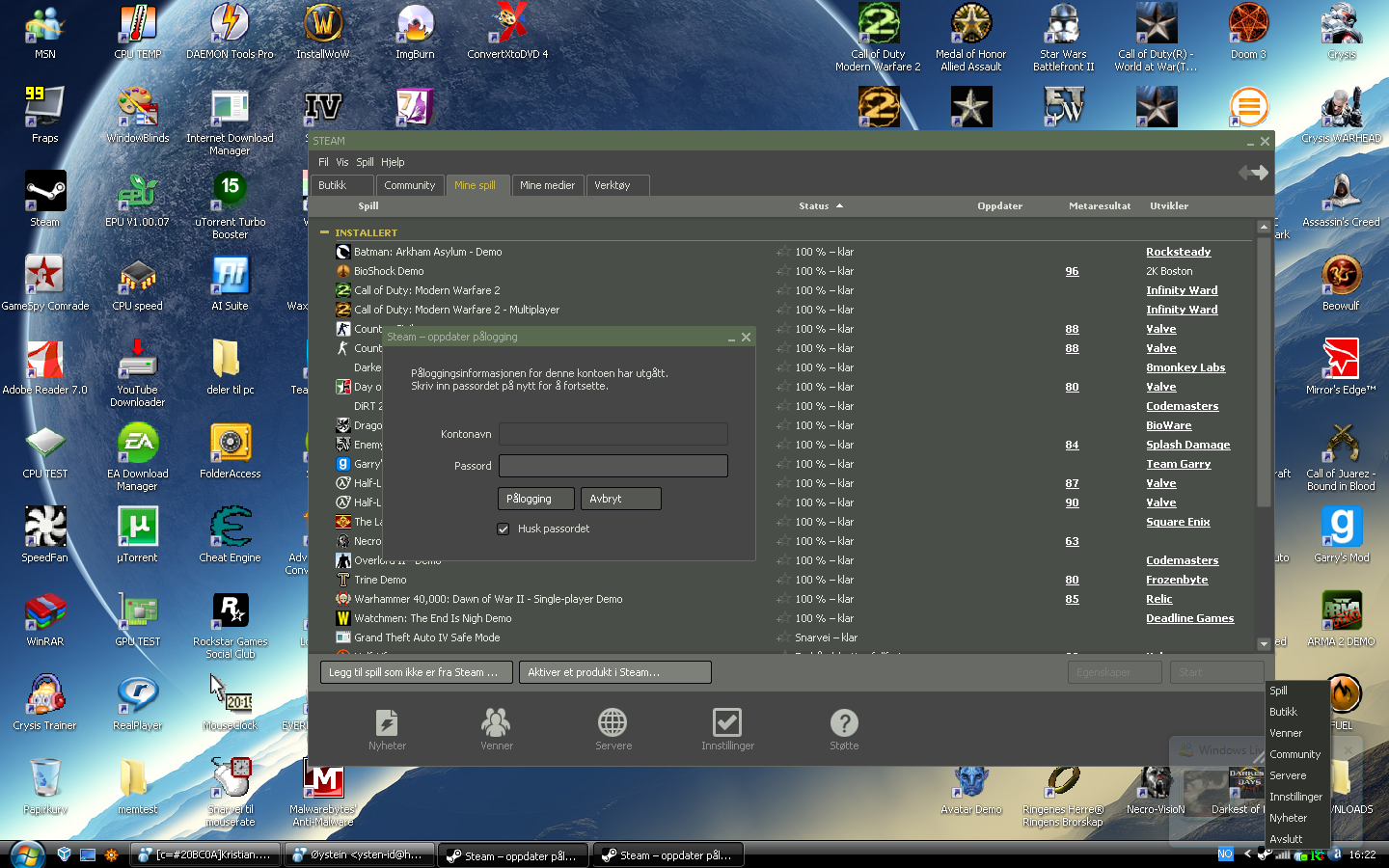This screenshot has width=1389, height=868.
Task: Open the Nyheter news icon
Action: pos(387,723)
